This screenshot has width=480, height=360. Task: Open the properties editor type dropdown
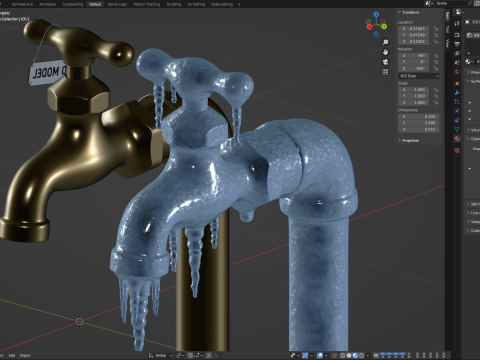click(460, 12)
